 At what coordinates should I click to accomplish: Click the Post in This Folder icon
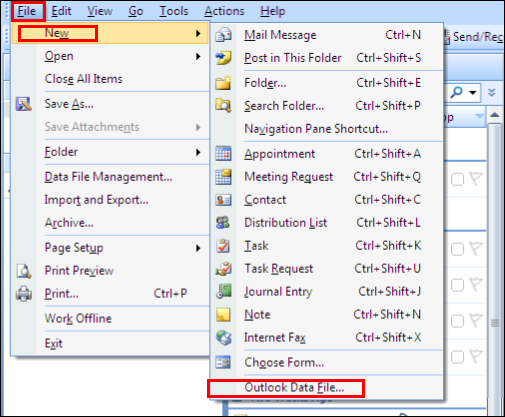223,58
